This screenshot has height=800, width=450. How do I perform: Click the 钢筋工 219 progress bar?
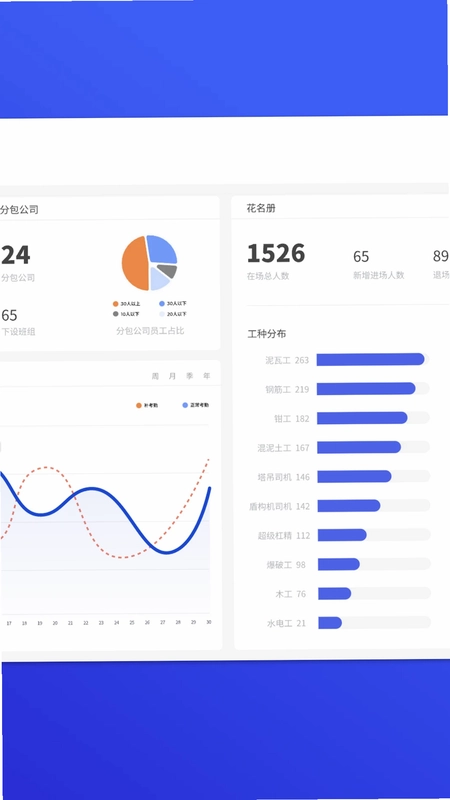point(372,389)
